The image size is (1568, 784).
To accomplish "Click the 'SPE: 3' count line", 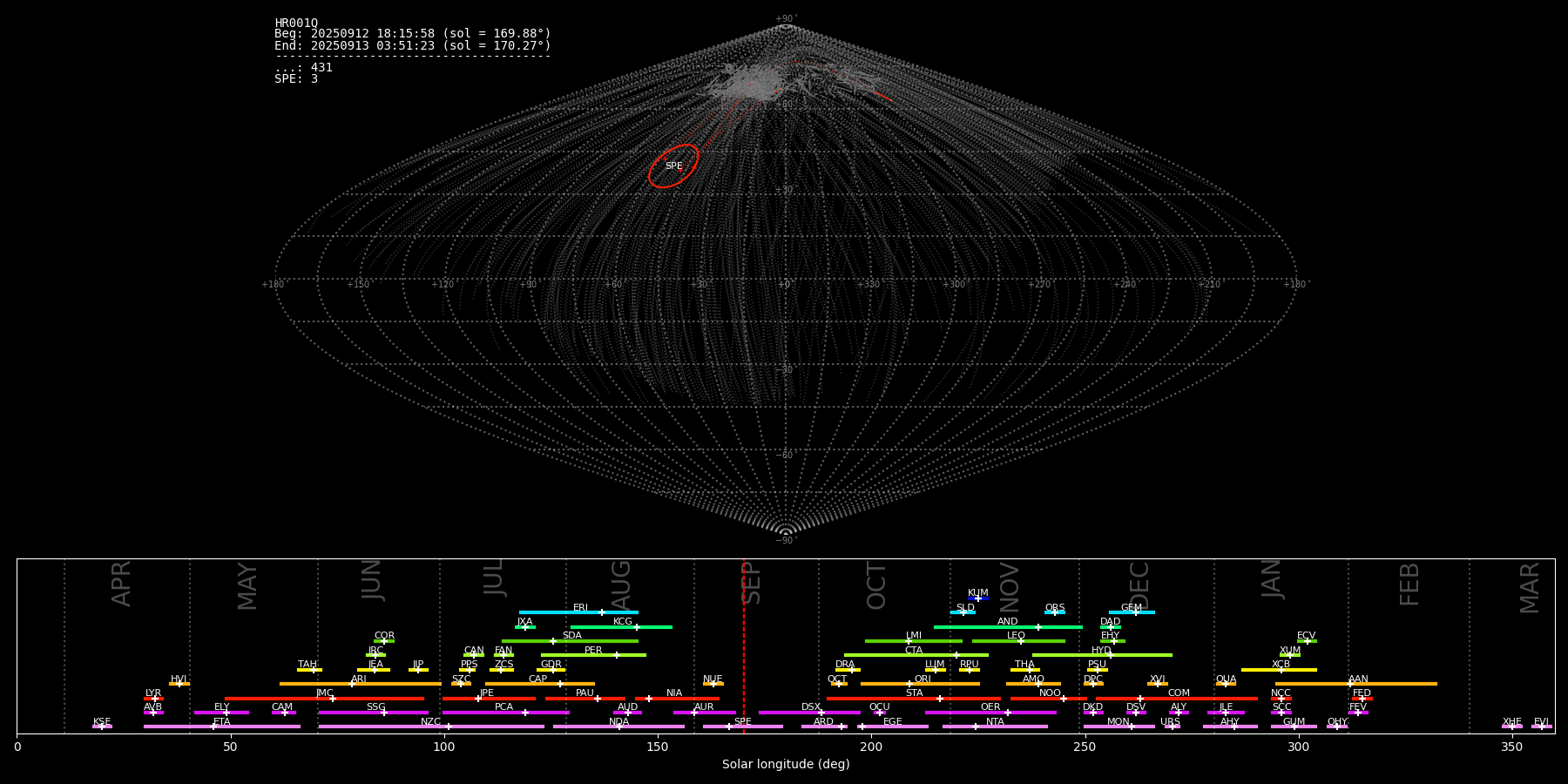I will 296,78.
